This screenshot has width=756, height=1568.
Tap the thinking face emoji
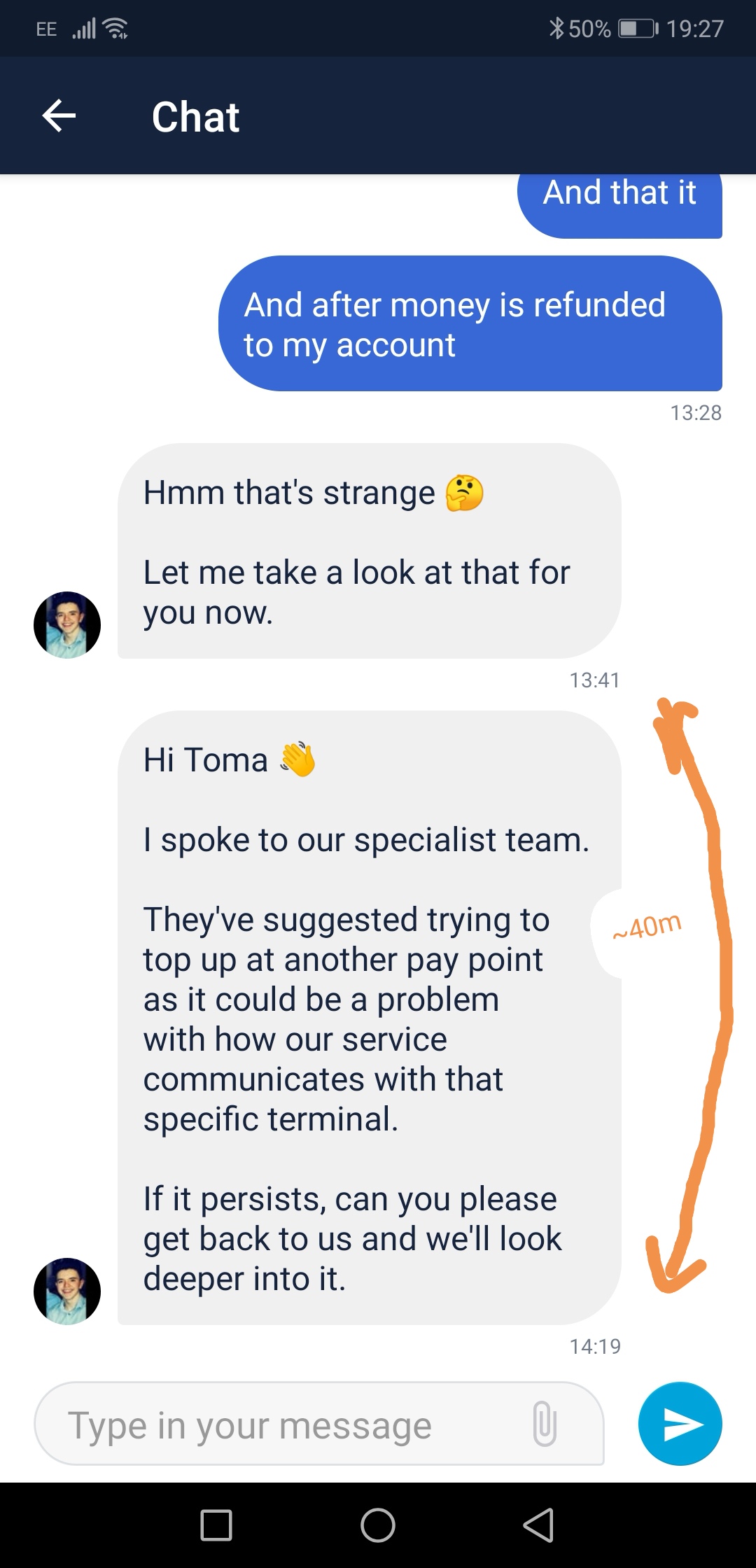(465, 493)
